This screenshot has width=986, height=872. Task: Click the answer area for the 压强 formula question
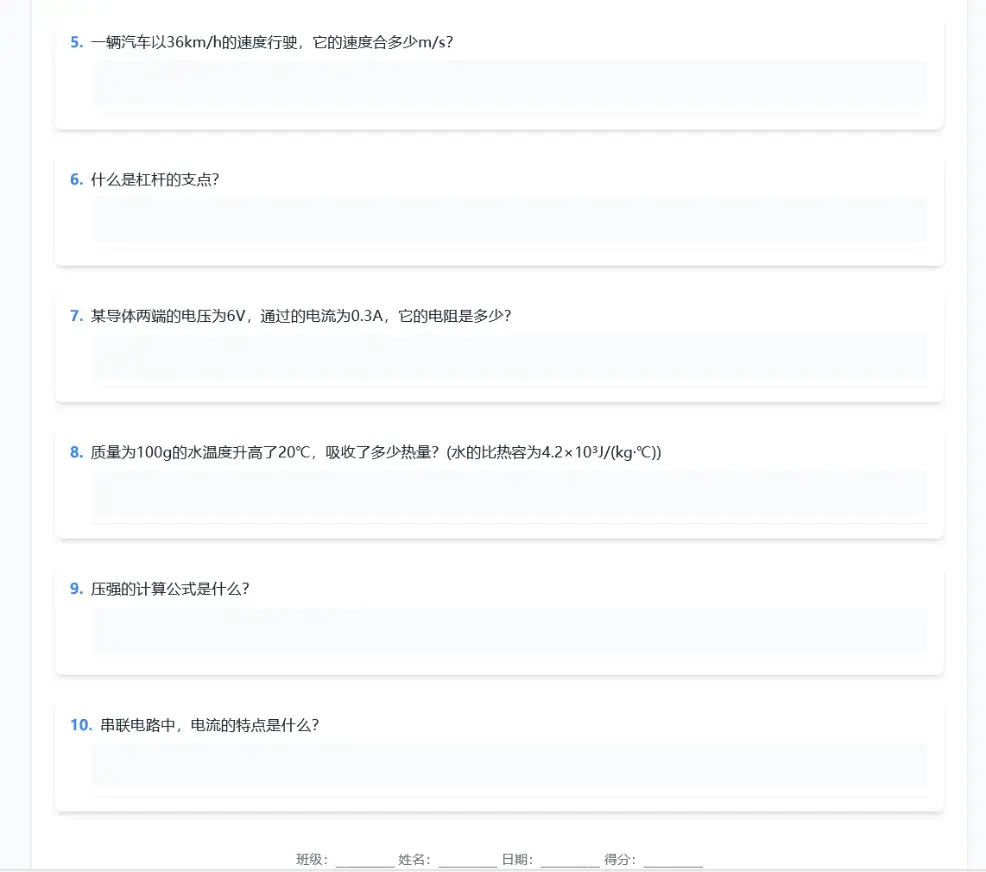click(509, 630)
